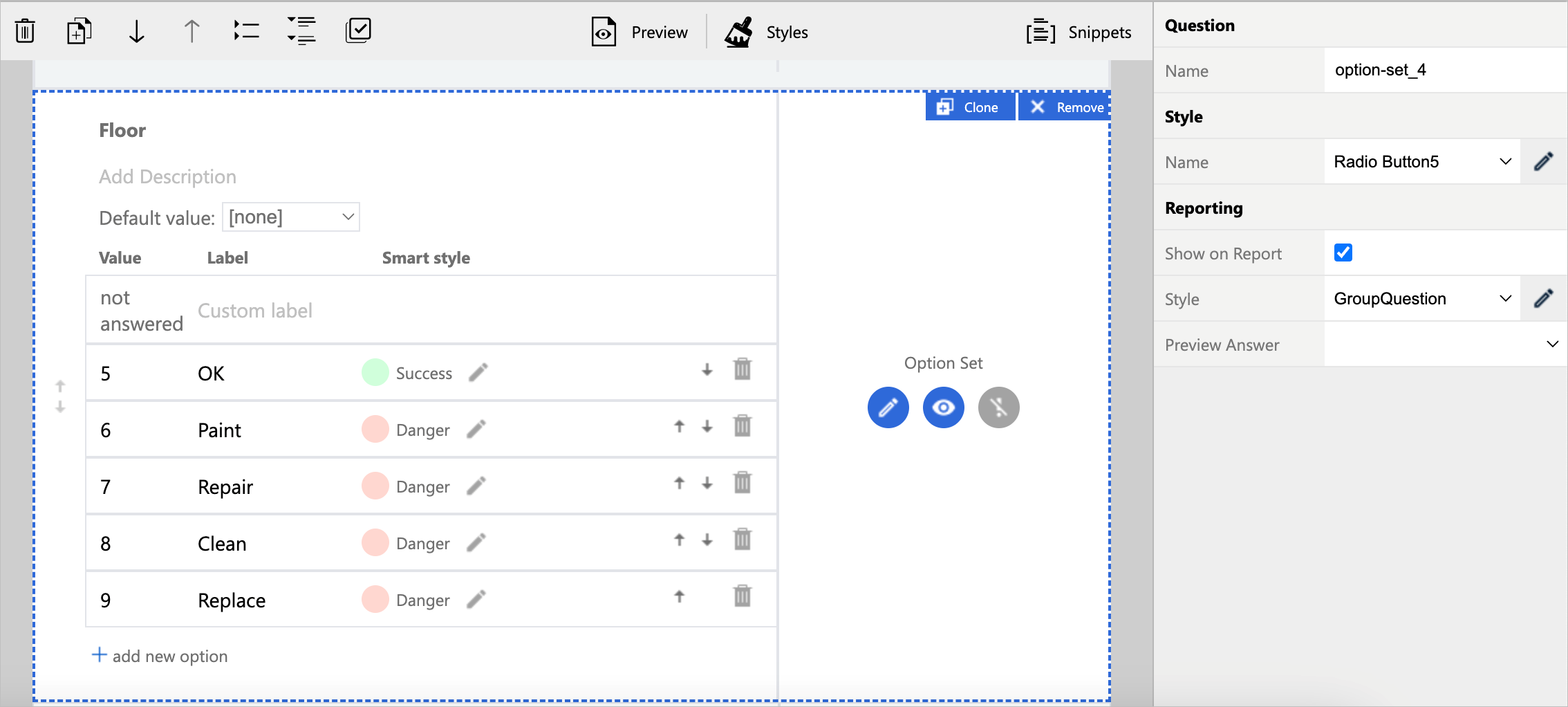The image size is (1568, 707).
Task: Toggle the eye preview button under Option Set
Action: click(x=943, y=407)
